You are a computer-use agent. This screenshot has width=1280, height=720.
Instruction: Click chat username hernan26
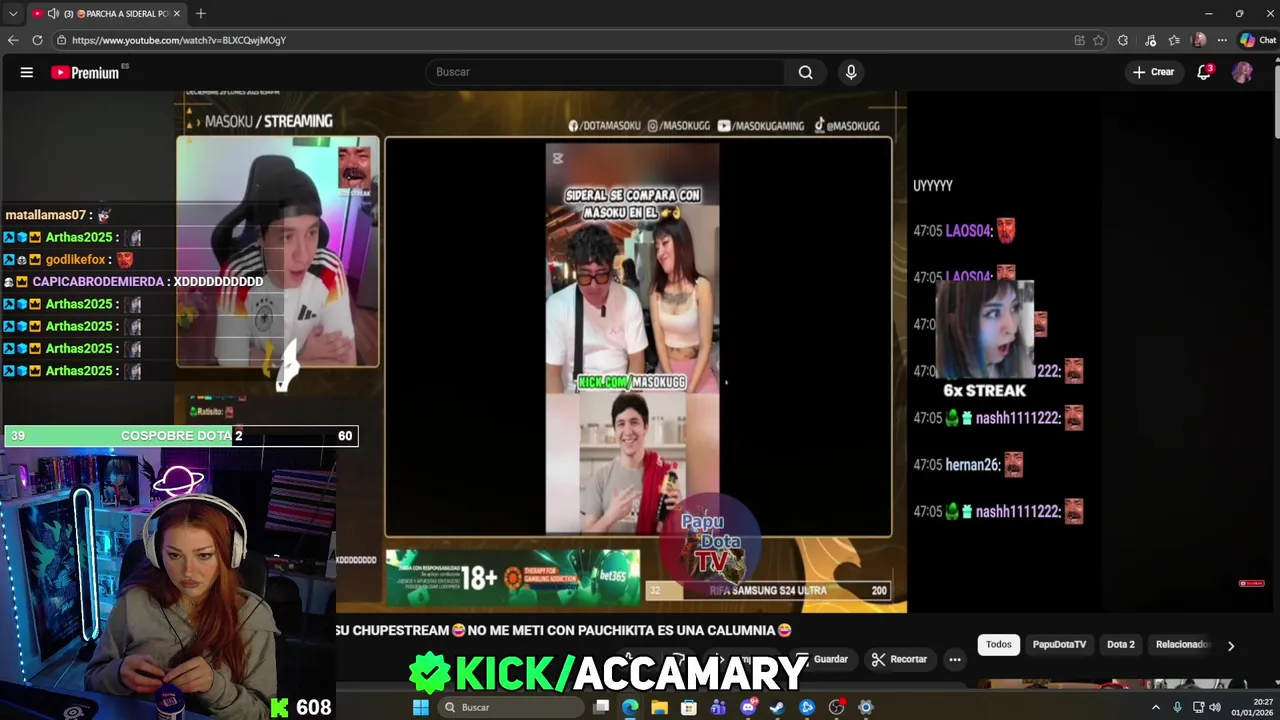(971, 465)
